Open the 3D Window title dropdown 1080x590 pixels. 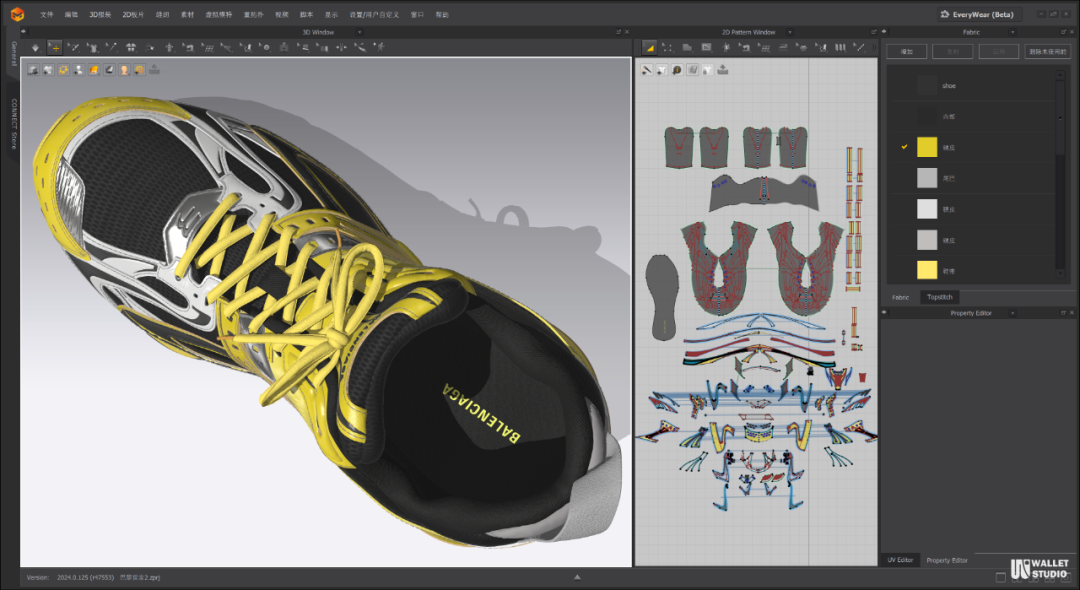click(x=359, y=32)
